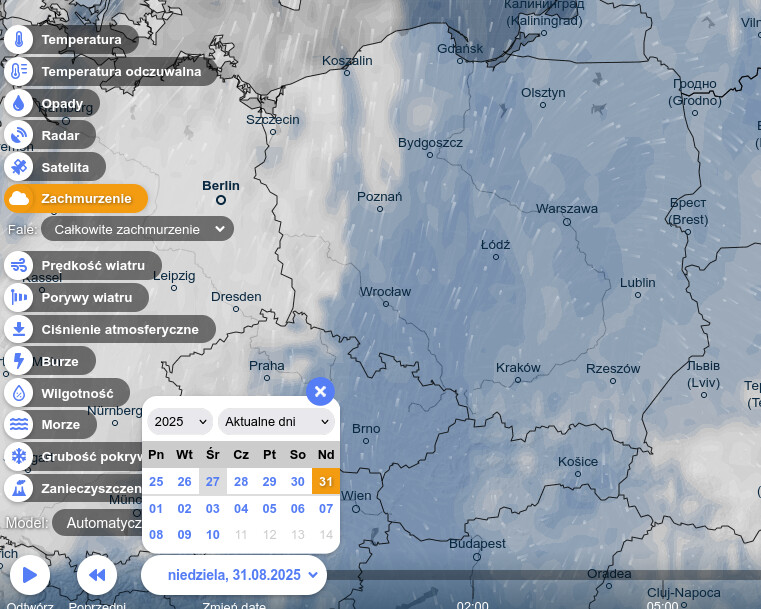Open the Aktualne dni dropdown
This screenshot has height=609, width=761.
coord(276,422)
